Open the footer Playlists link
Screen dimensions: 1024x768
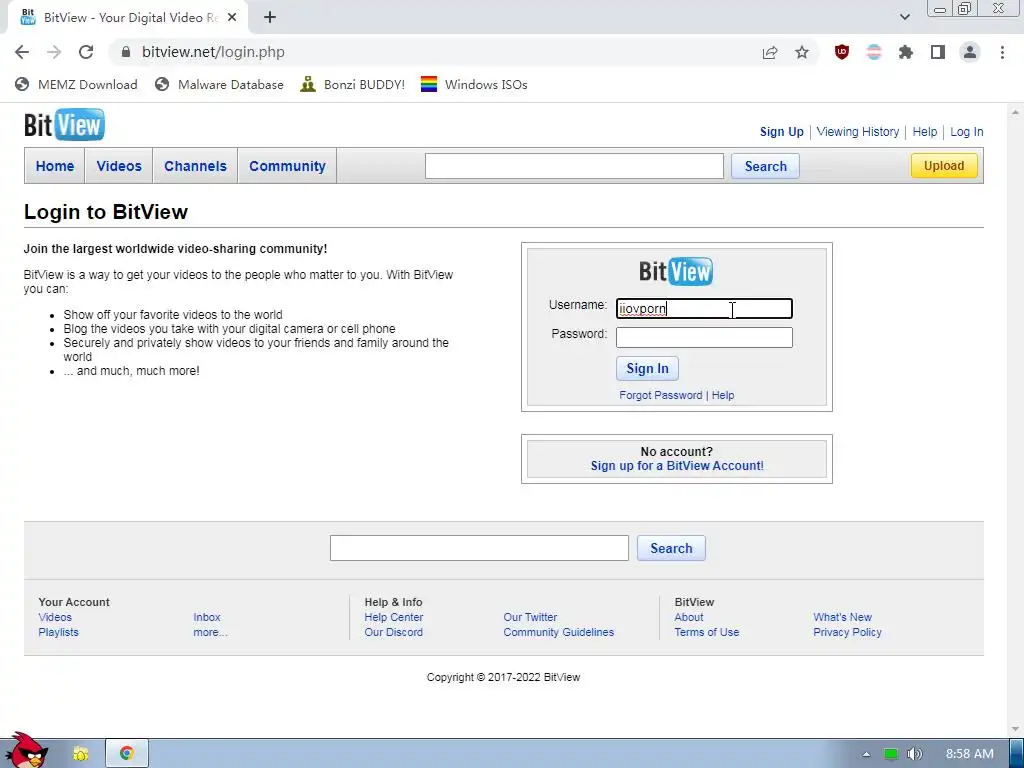[58, 632]
